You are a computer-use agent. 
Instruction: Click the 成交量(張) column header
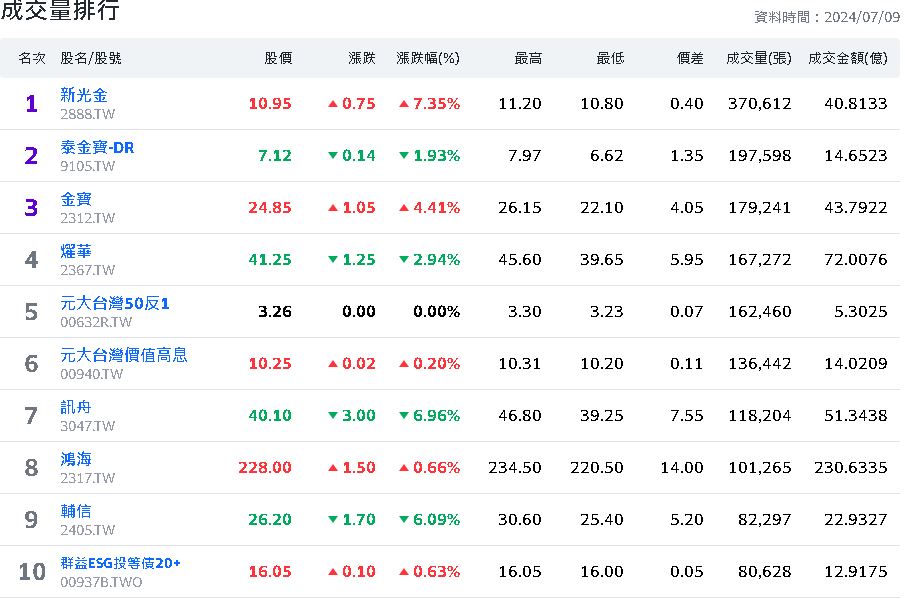(x=758, y=58)
